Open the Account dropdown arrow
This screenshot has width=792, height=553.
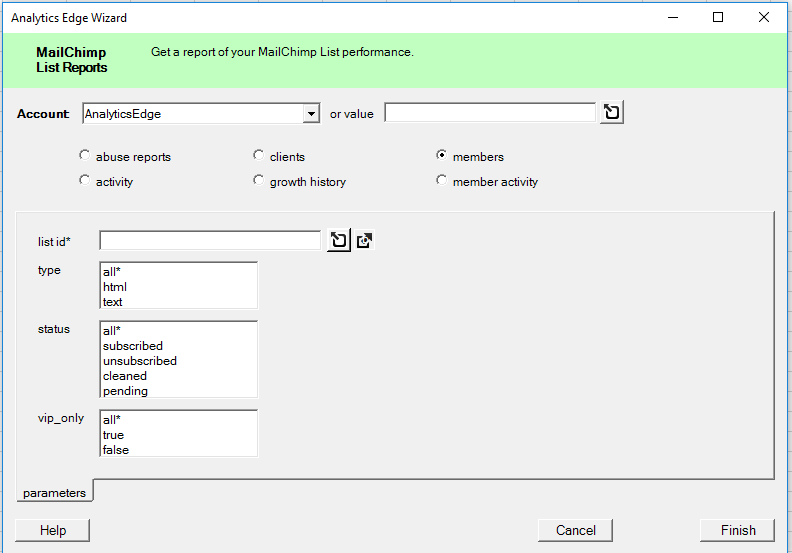point(311,114)
